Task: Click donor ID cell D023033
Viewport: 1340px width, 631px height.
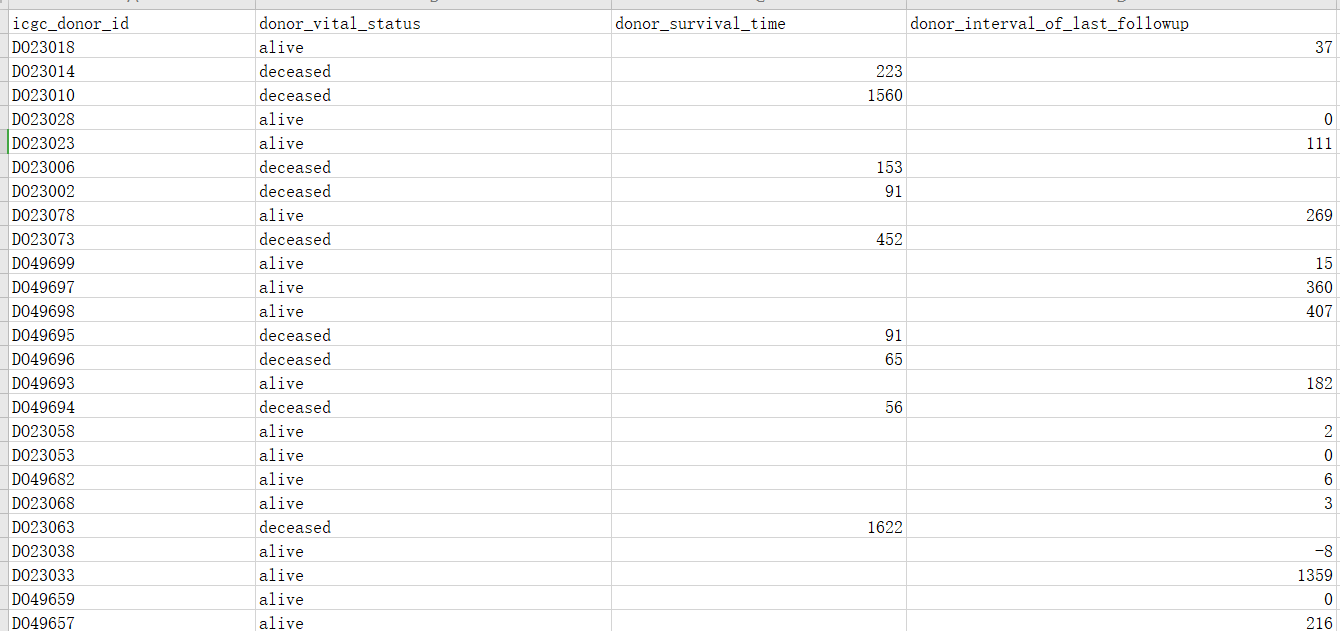Action: (x=131, y=575)
